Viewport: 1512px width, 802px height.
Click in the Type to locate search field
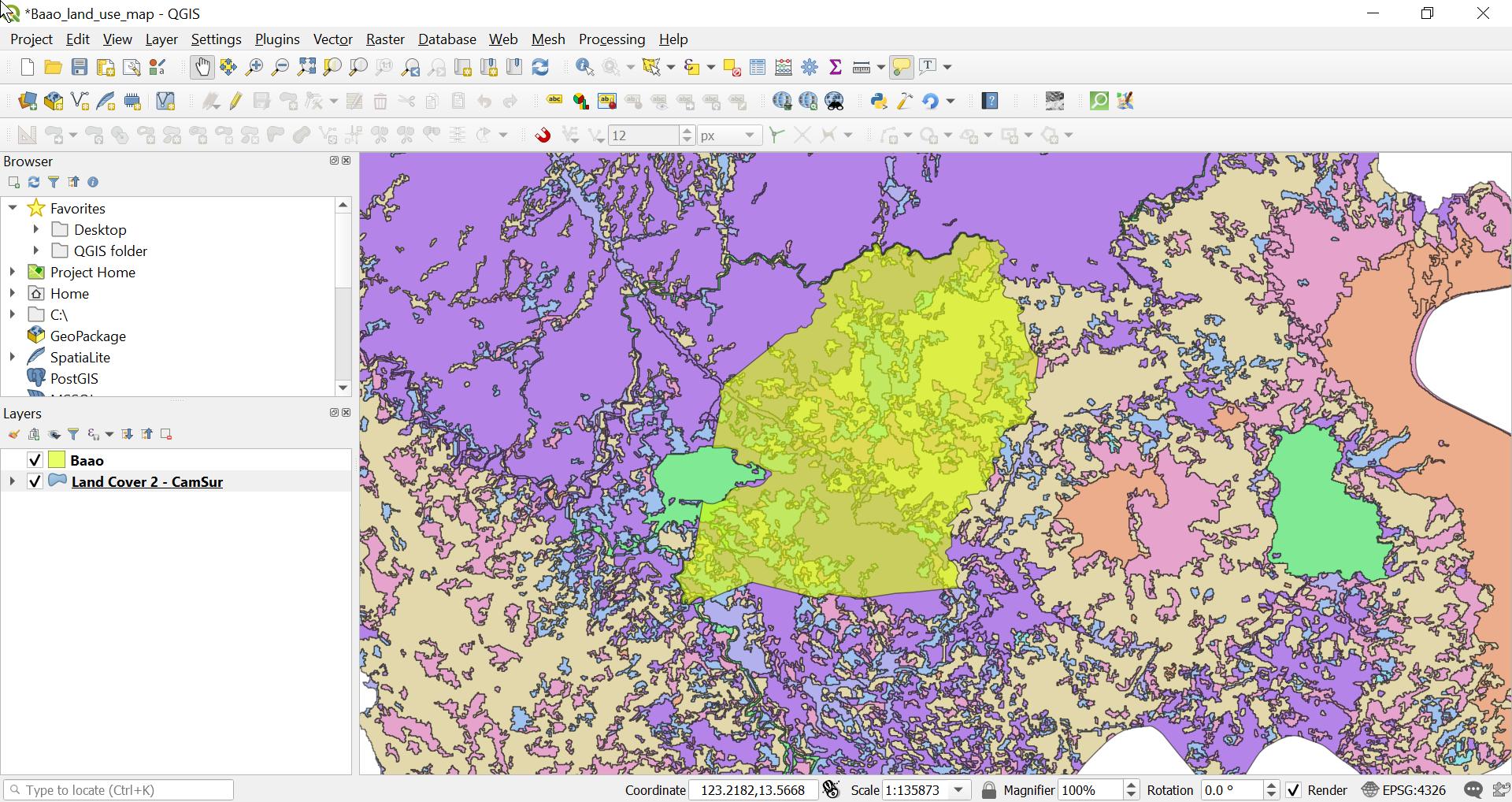tap(118, 790)
